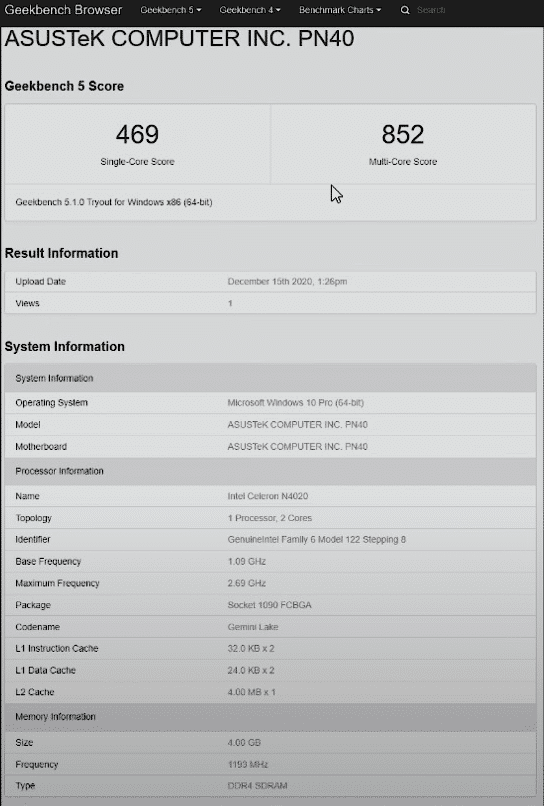
Task: Click the Views row label
Action: coord(27,303)
